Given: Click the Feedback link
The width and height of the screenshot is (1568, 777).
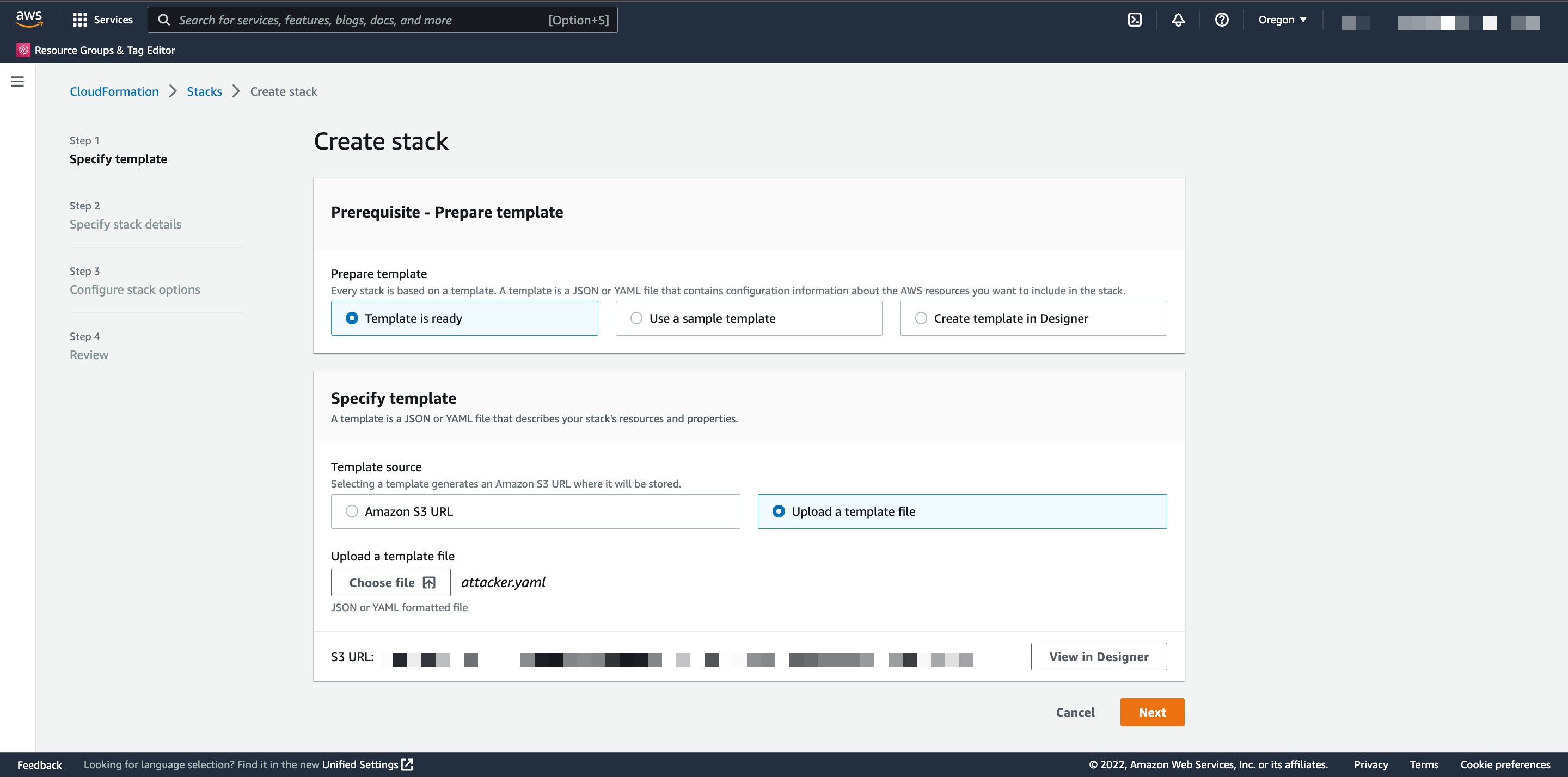Looking at the screenshot, I should coord(39,764).
